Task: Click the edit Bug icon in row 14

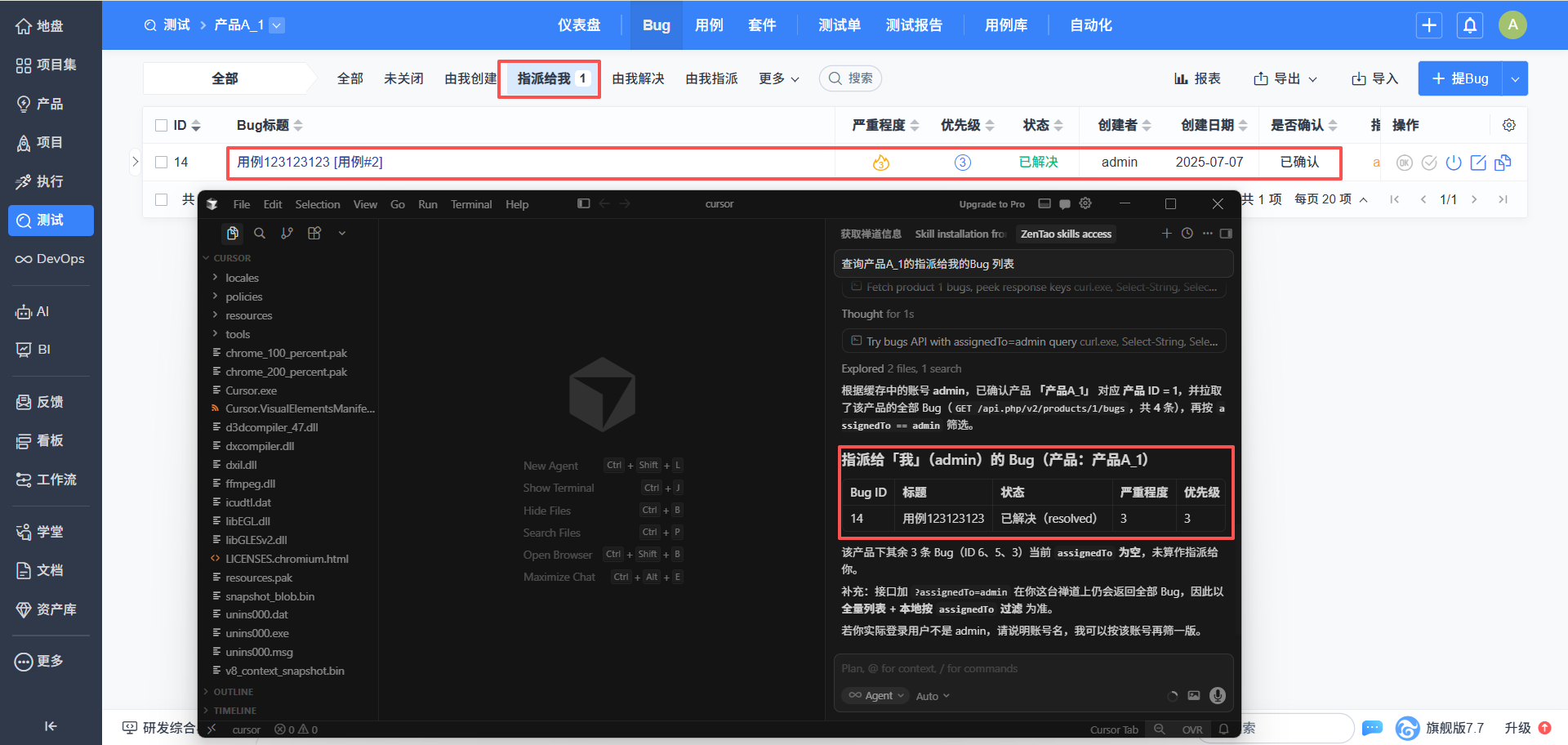Action: coord(1478,163)
